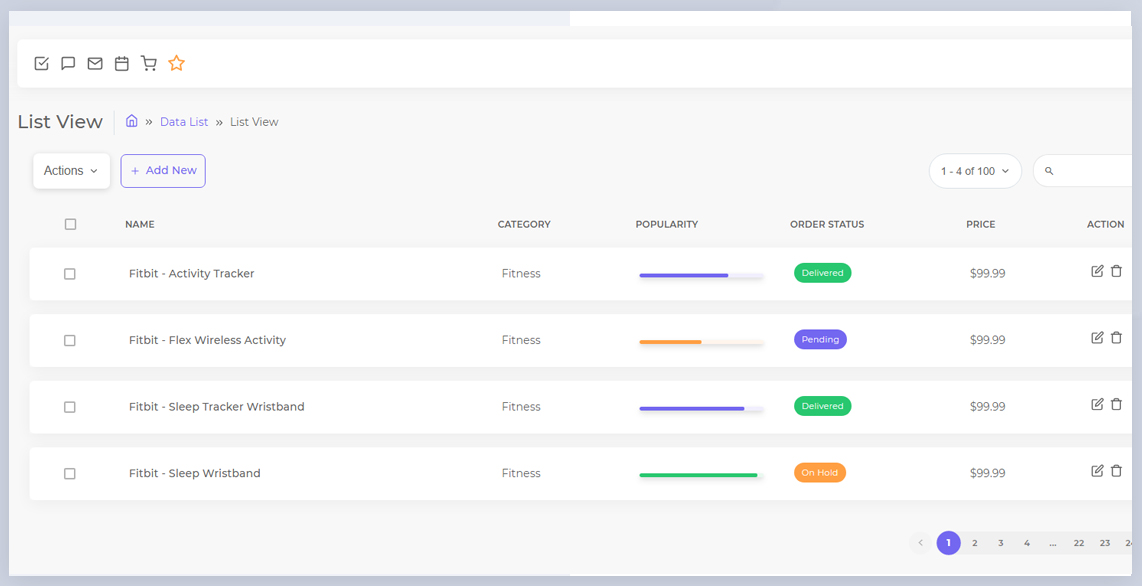
Task: Click the pagination ellipsis between 4 and 22
Action: pyautogui.click(x=1053, y=543)
